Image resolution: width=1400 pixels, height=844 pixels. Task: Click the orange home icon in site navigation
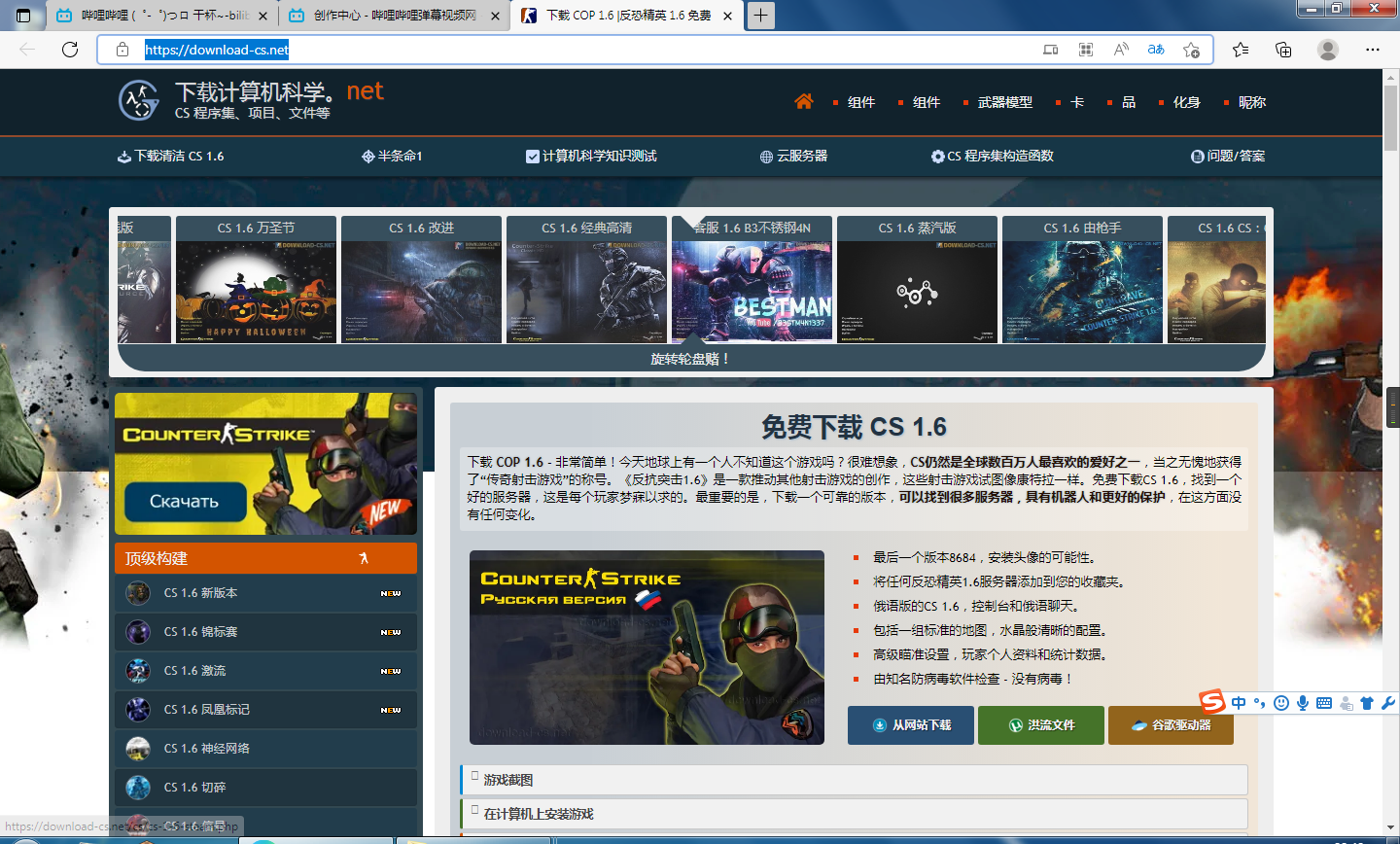804,101
